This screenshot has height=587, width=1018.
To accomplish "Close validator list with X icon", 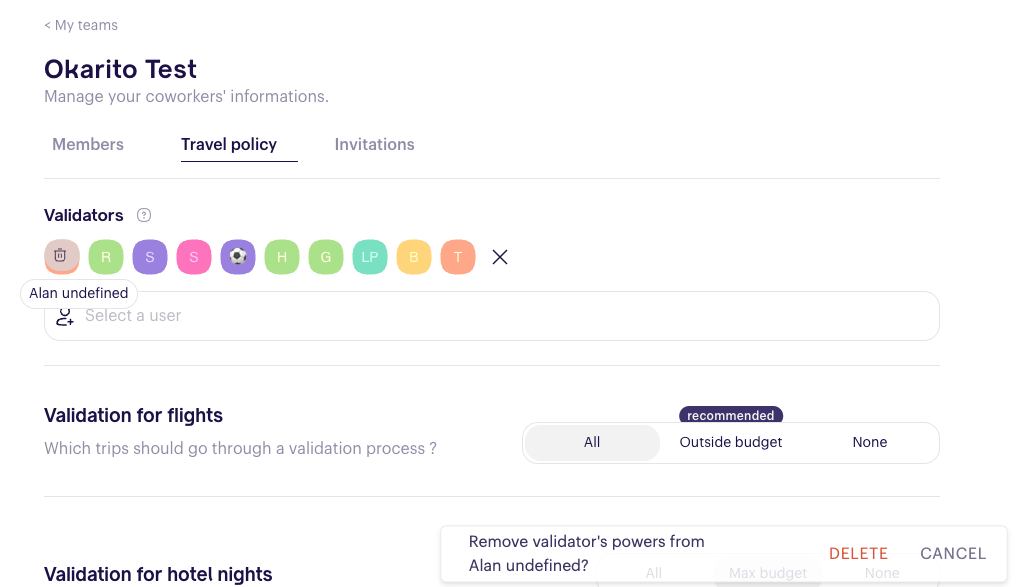I will coord(500,257).
